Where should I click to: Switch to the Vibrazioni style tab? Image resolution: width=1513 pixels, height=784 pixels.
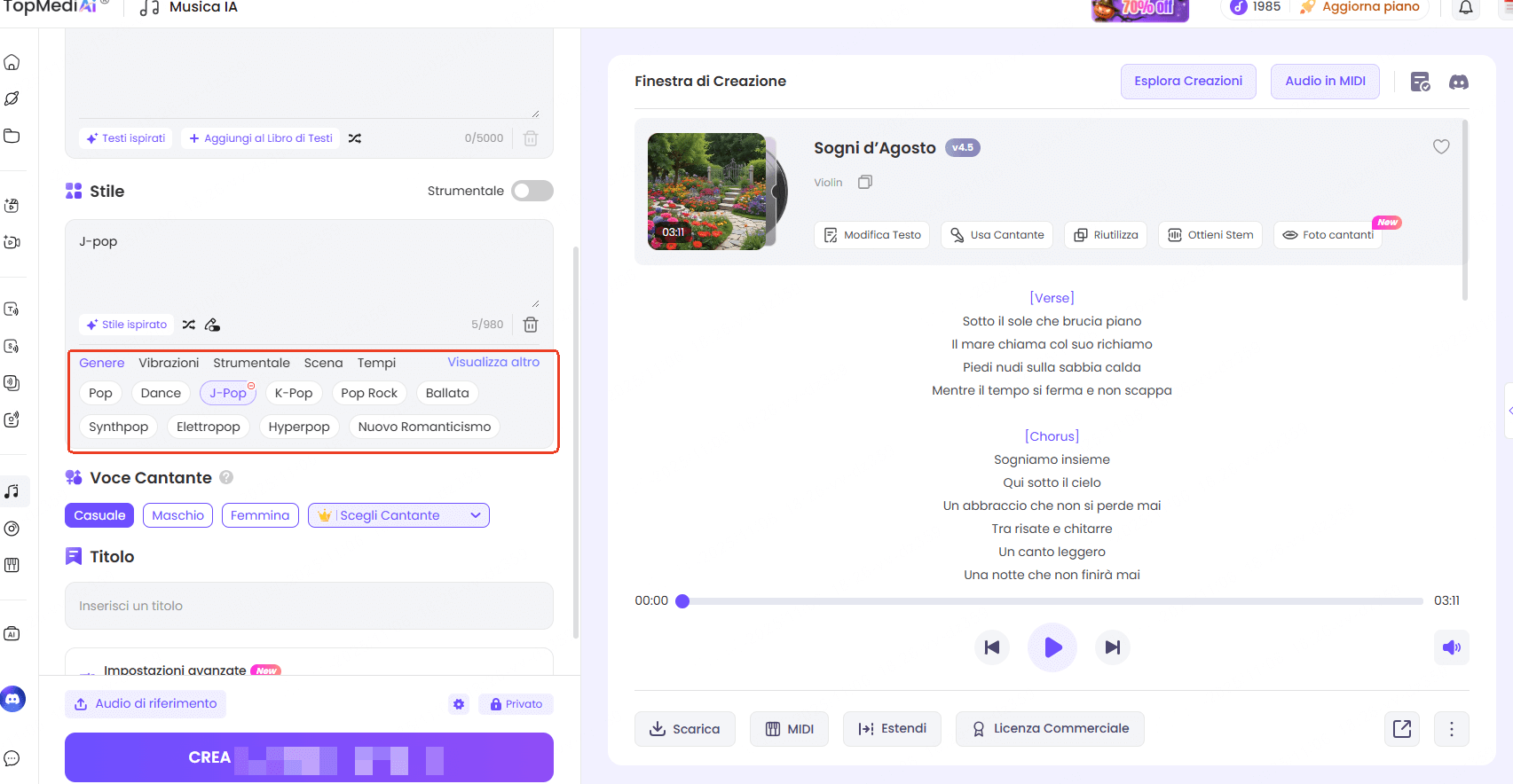pos(169,363)
